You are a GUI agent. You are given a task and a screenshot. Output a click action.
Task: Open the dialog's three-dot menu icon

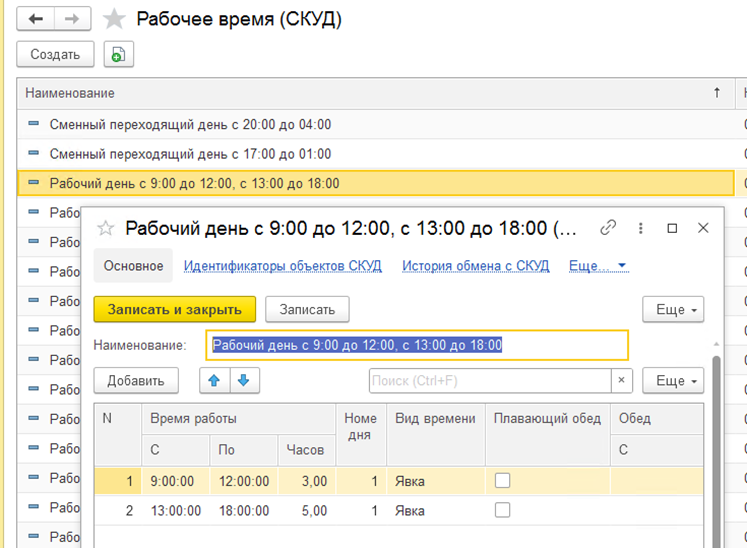coord(641,228)
